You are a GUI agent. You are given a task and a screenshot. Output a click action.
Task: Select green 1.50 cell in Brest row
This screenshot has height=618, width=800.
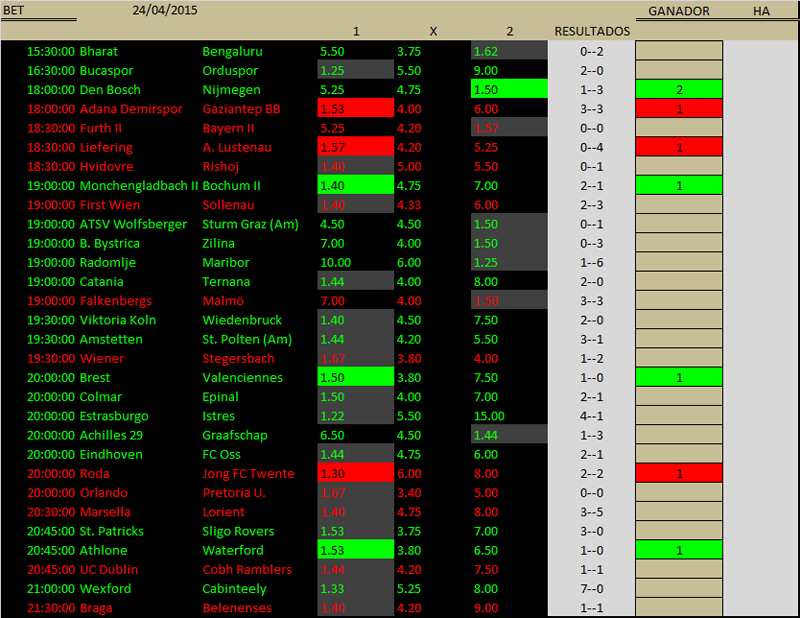pos(356,378)
